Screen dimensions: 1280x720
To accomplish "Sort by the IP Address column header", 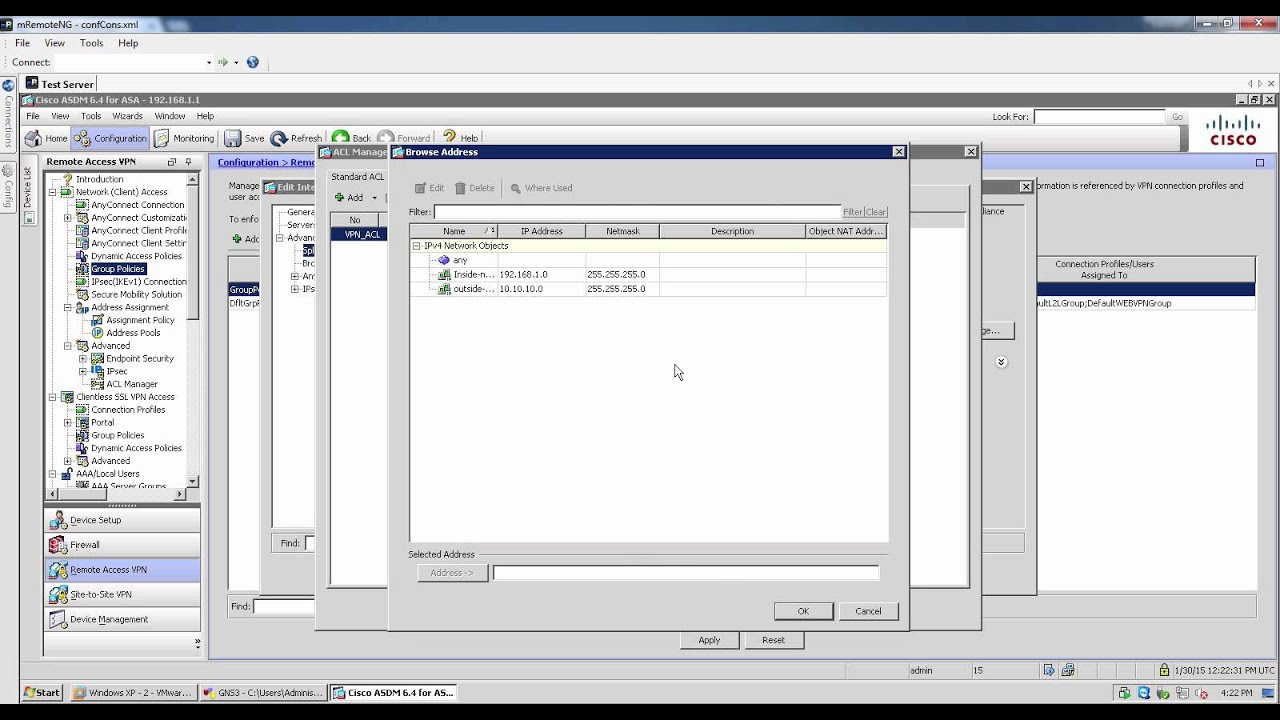I will tap(541, 231).
